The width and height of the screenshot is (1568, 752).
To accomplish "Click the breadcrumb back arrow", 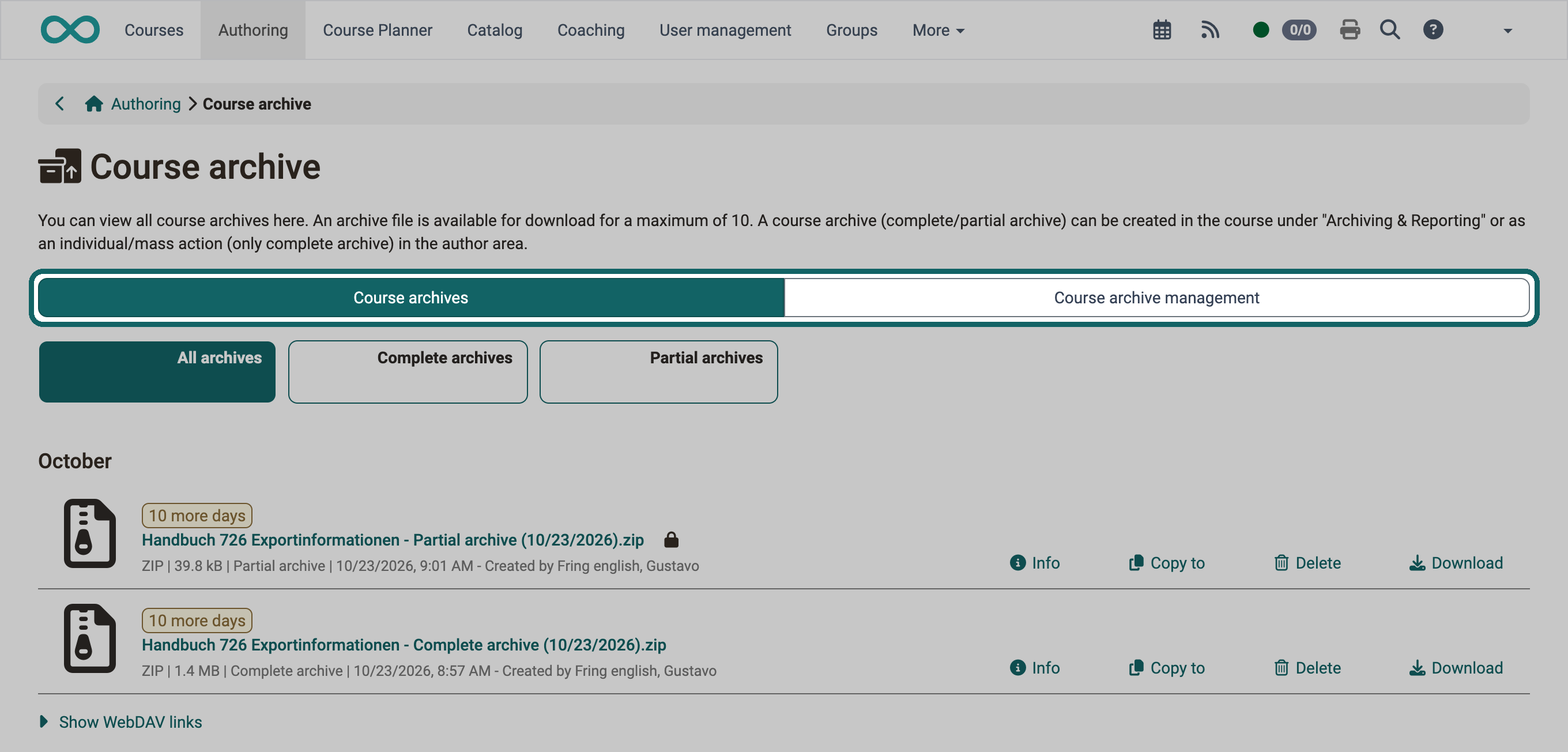I will point(59,104).
